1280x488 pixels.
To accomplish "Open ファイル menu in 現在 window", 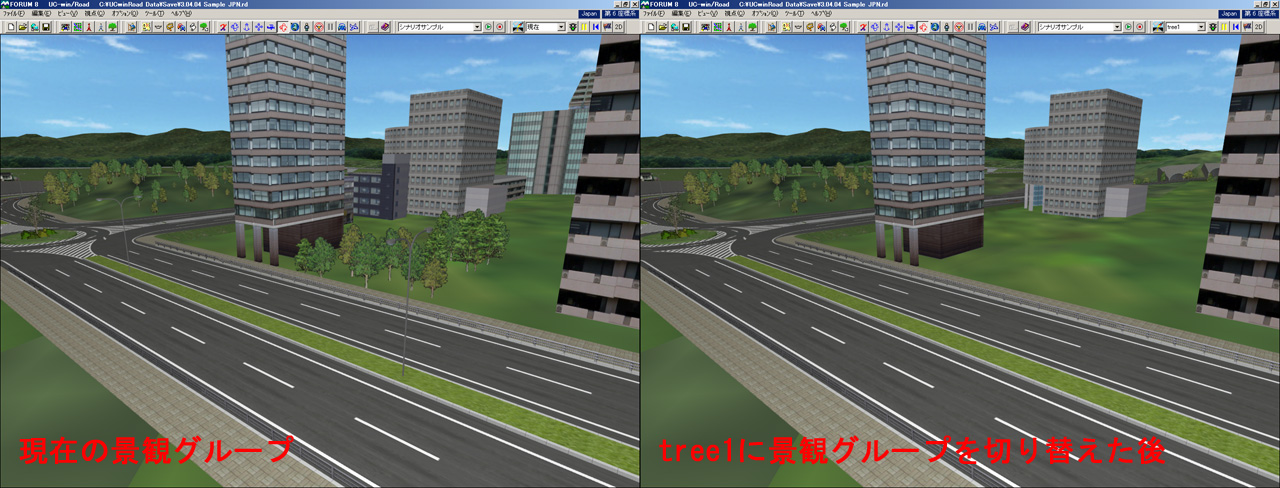I will coord(14,14).
